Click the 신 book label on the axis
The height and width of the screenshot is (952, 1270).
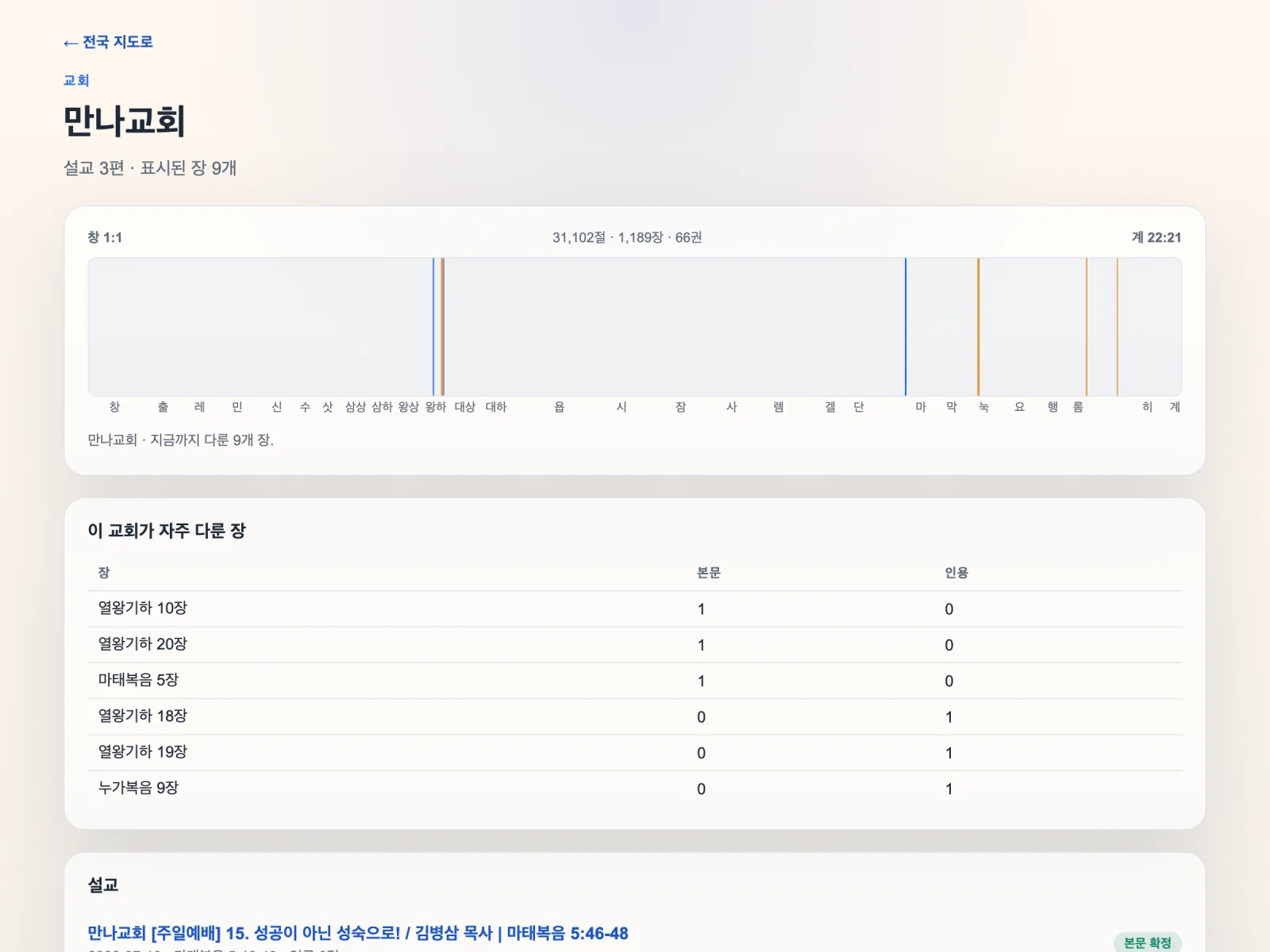pyautogui.click(x=276, y=407)
